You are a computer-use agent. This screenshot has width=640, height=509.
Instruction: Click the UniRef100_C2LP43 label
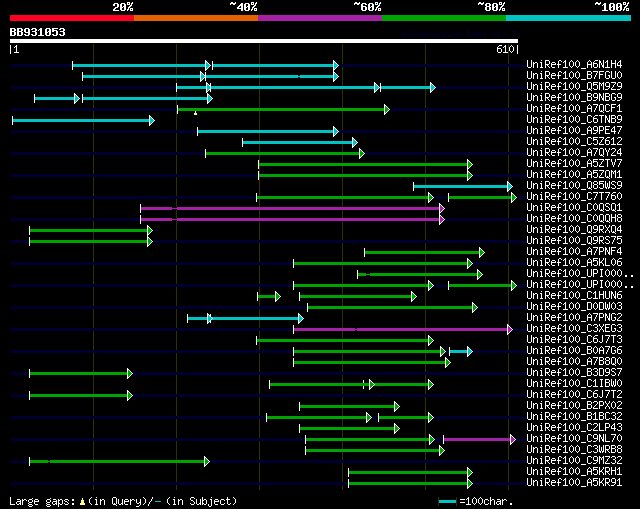[x=574, y=428]
